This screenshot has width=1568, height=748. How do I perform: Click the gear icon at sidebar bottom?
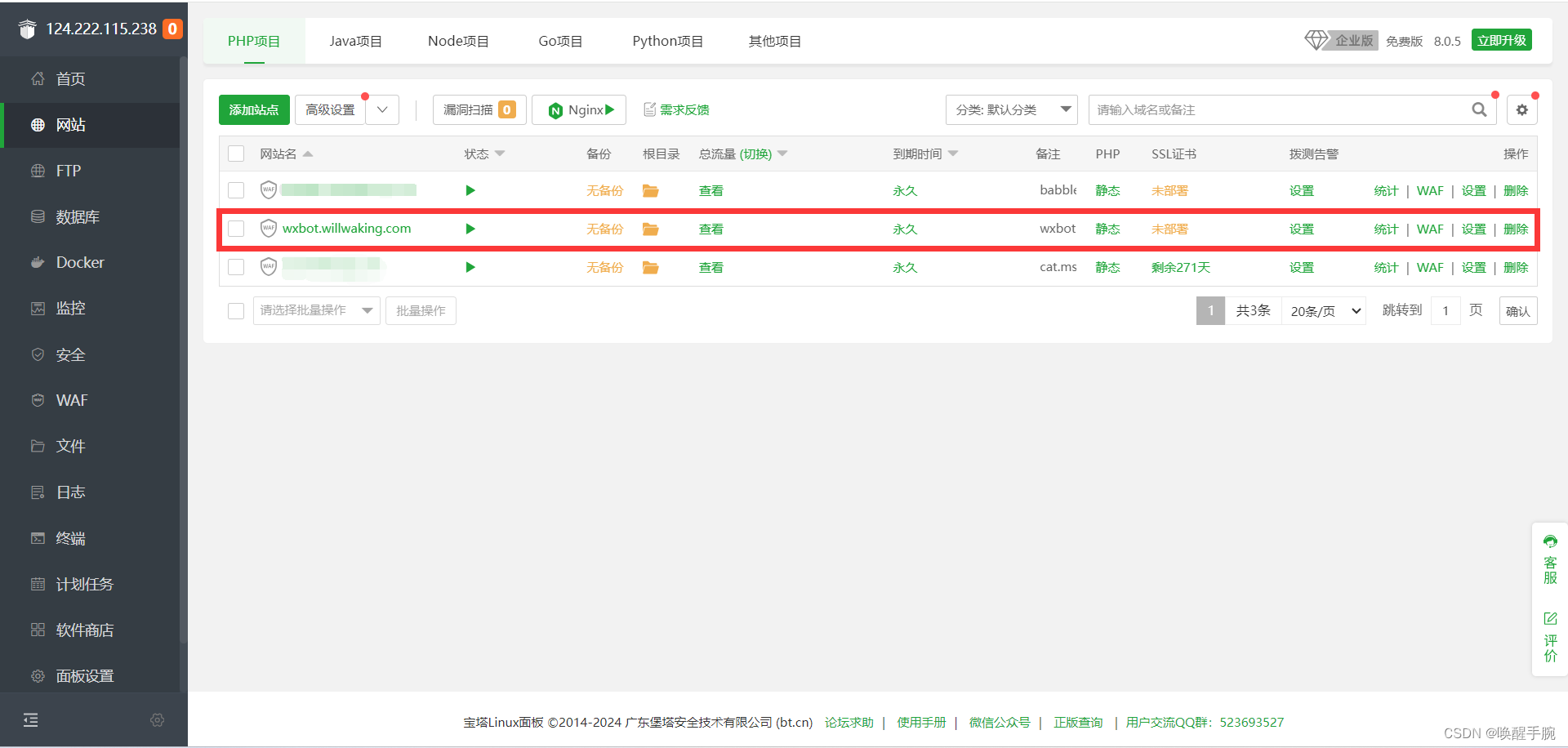click(x=158, y=719)
